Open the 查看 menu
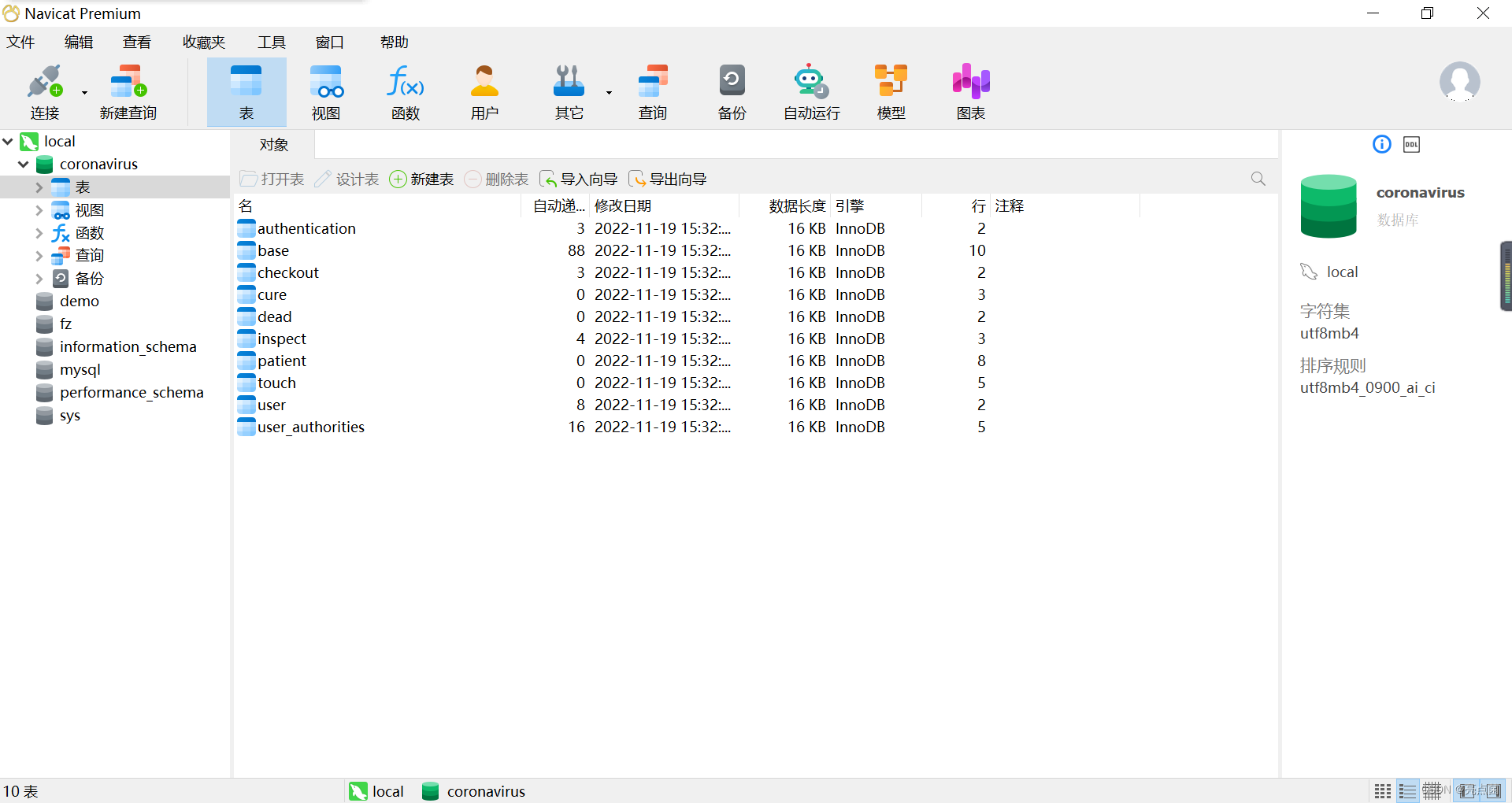Screen dimensions: 1512x803 [137, 42]
